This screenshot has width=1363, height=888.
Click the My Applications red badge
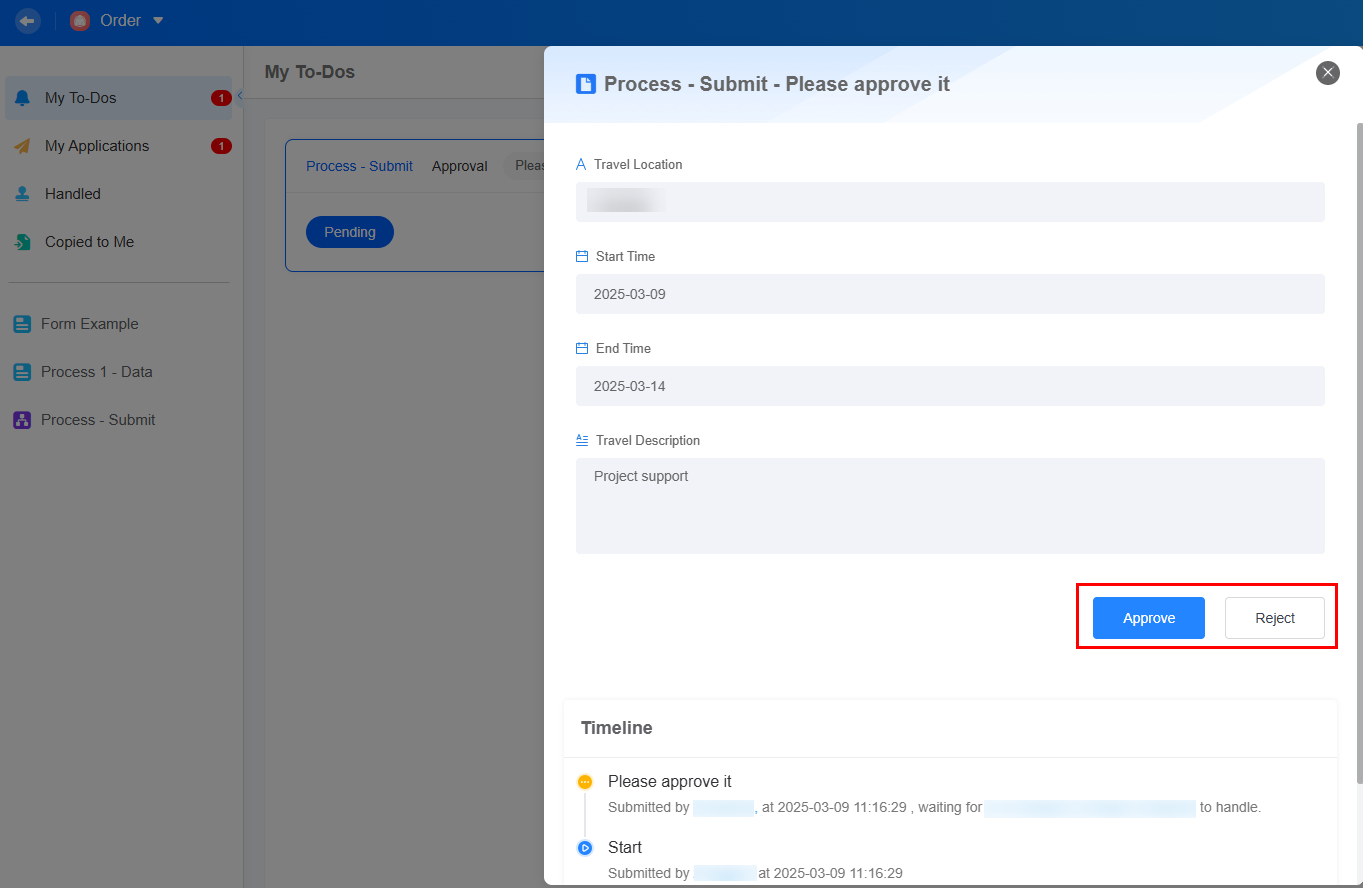coord(221,146)
